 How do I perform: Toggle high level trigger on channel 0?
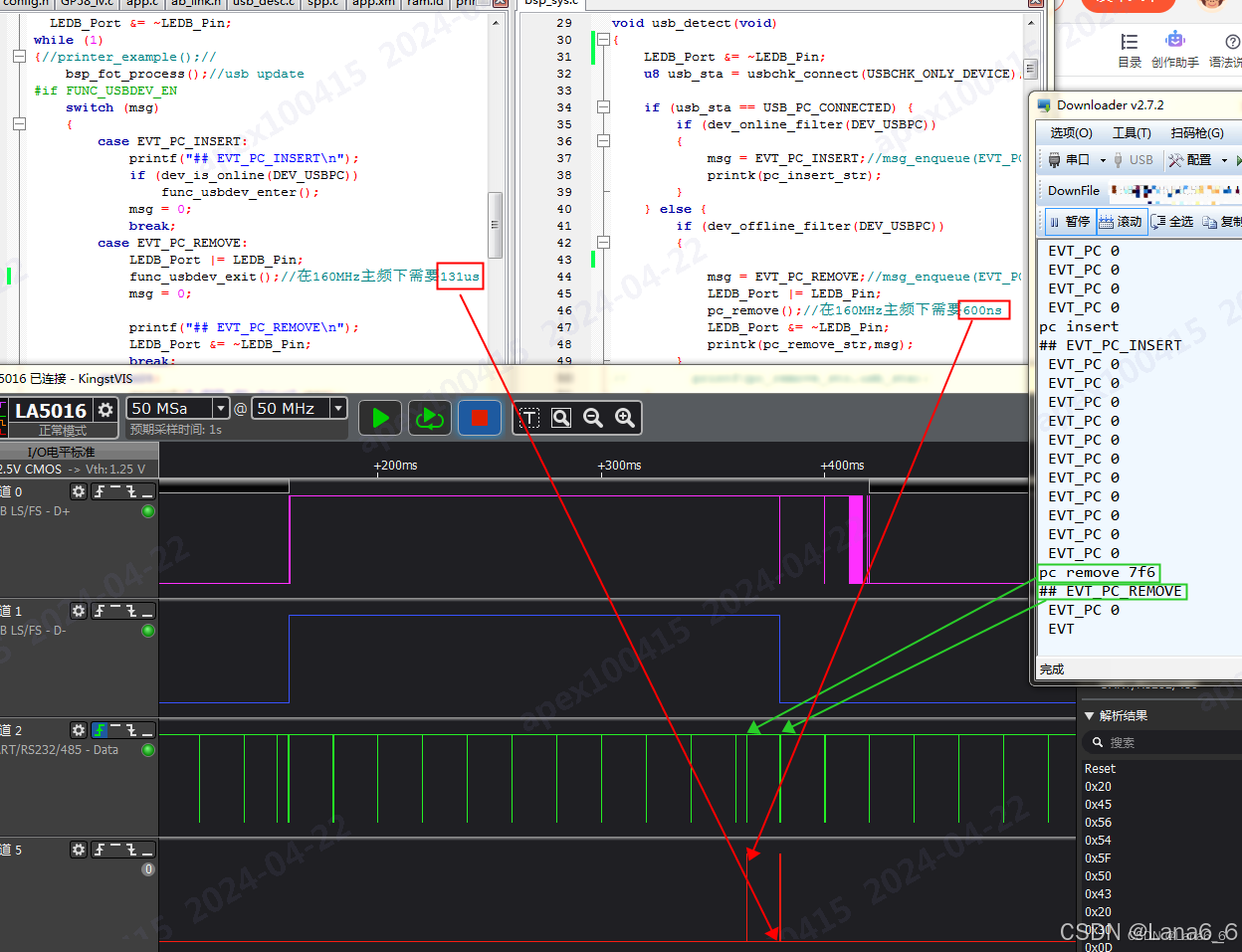pos(115,491)
